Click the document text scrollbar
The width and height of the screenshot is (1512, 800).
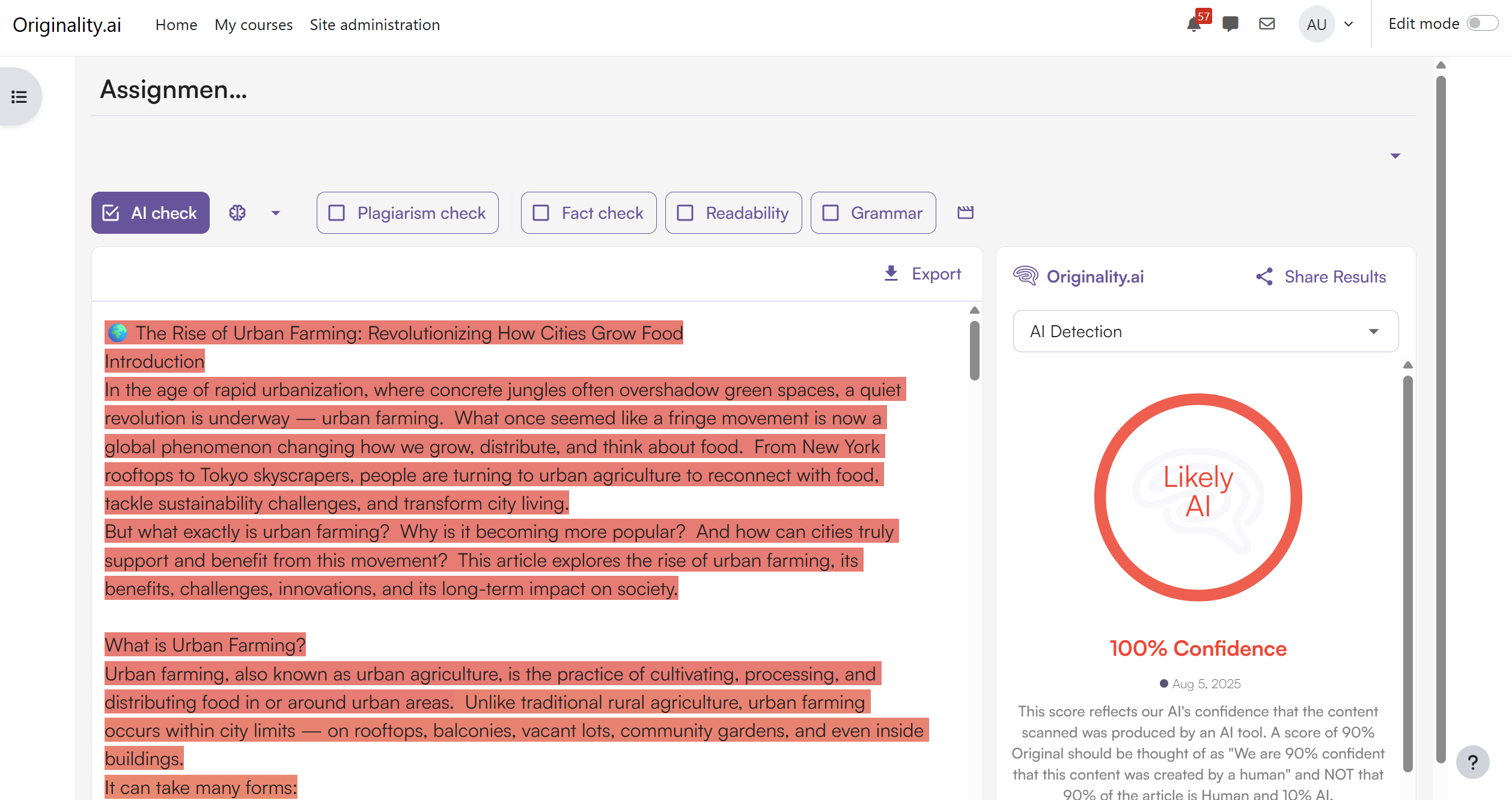click(x=975, y=351)
